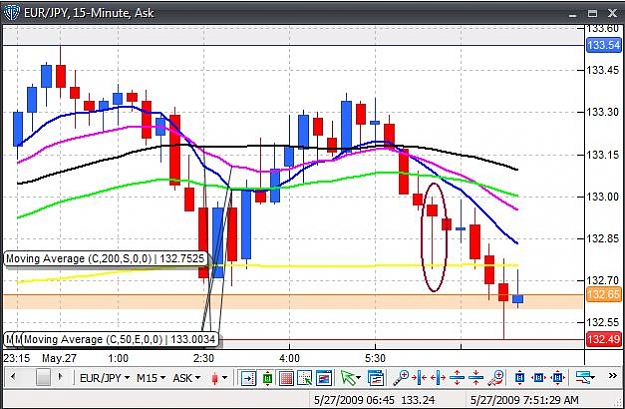The height and width of the screenshot is (409, 625).
Task: Click the Moving Average 50 EMA label
Action: pyautogui.click(x=120, y=340)
